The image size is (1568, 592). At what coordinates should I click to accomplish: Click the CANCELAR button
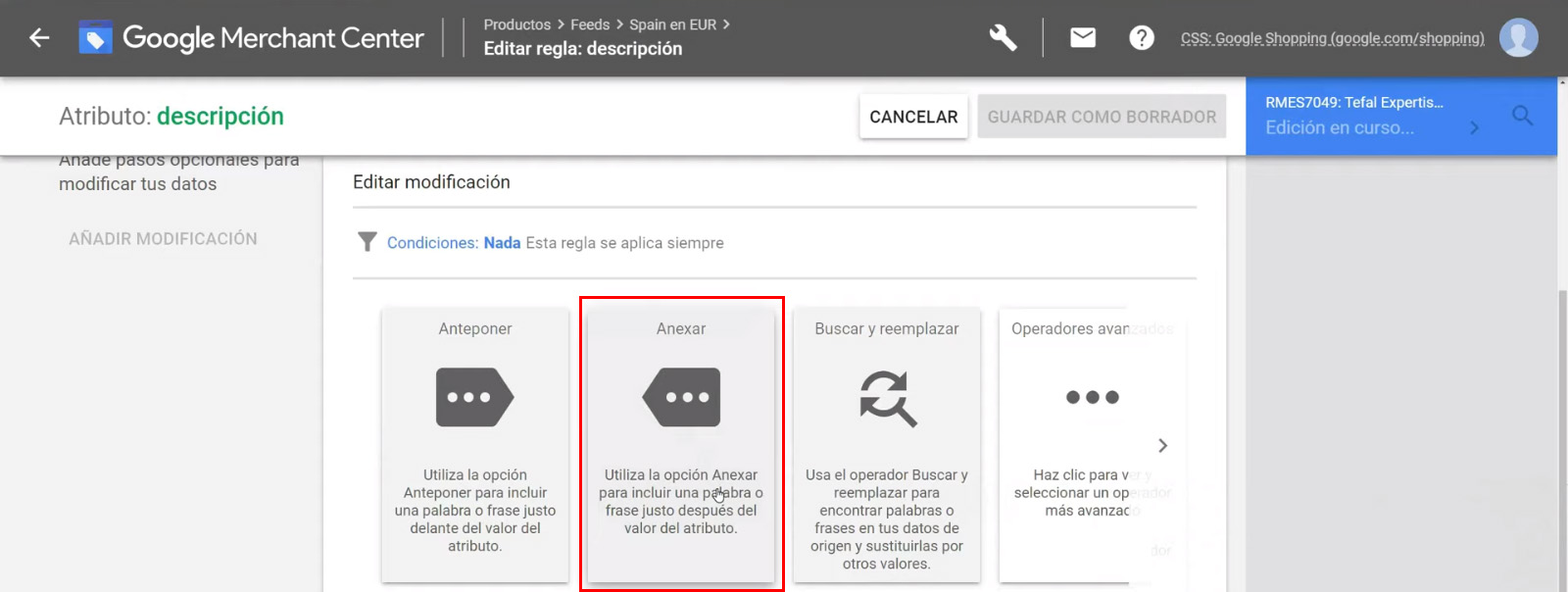click(913, 117)
